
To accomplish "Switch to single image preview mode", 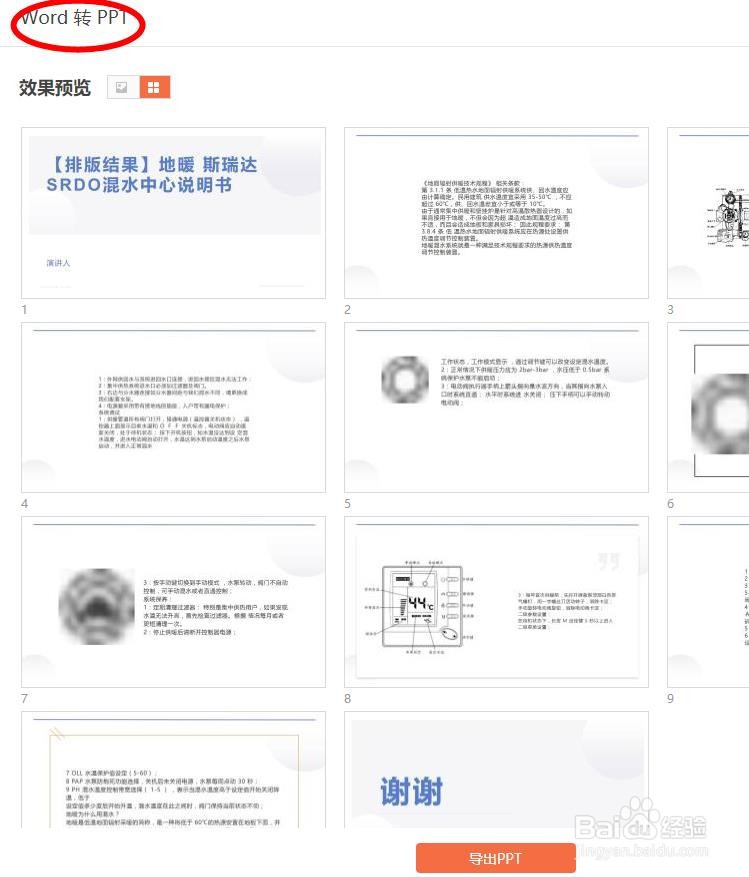I will click(123, 87).
